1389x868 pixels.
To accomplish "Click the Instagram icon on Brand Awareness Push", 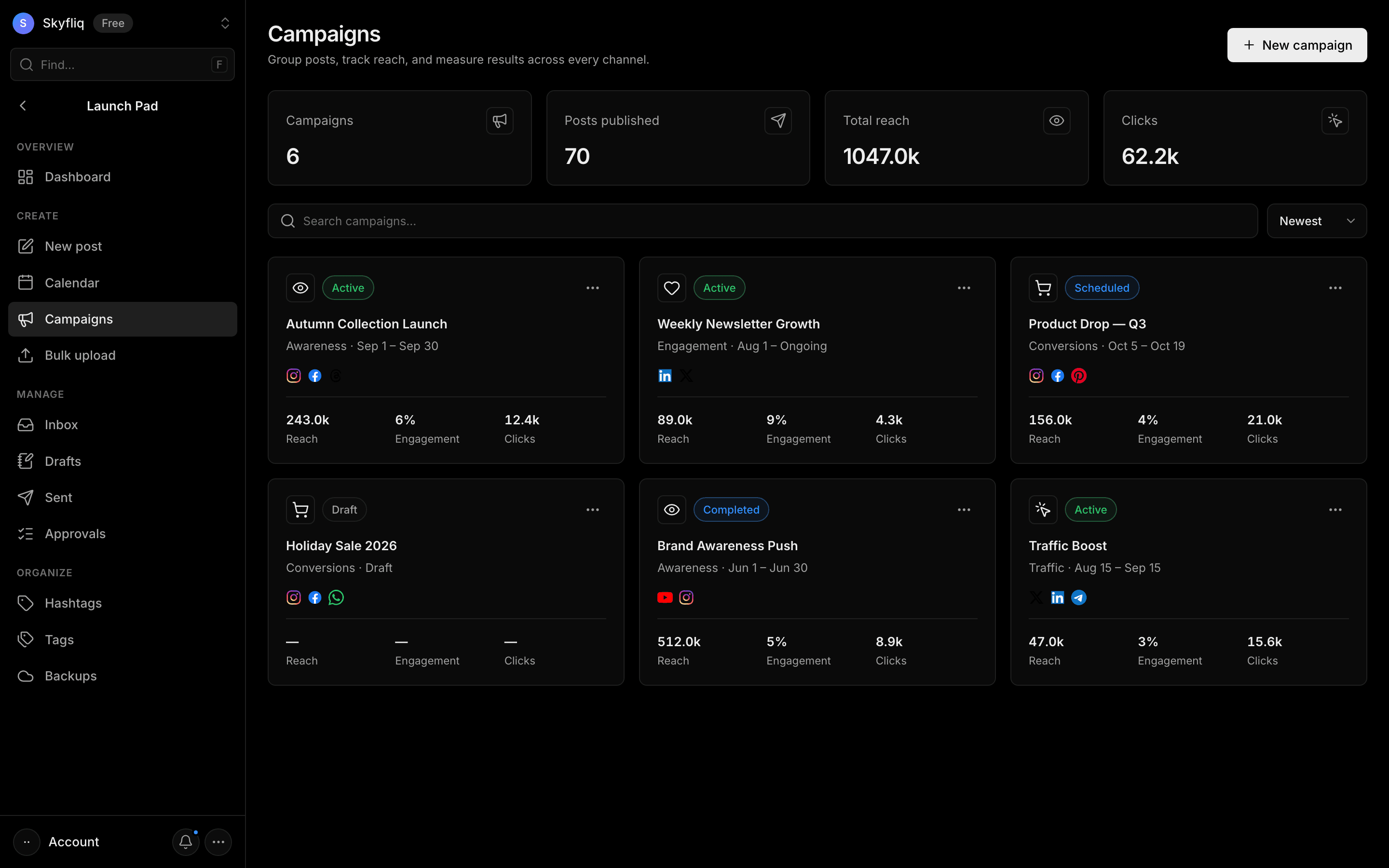I will pos(686,597).
